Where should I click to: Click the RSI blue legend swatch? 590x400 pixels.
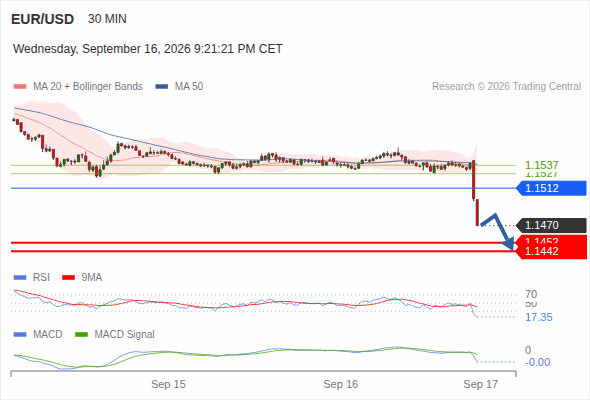tap(20, 278)
